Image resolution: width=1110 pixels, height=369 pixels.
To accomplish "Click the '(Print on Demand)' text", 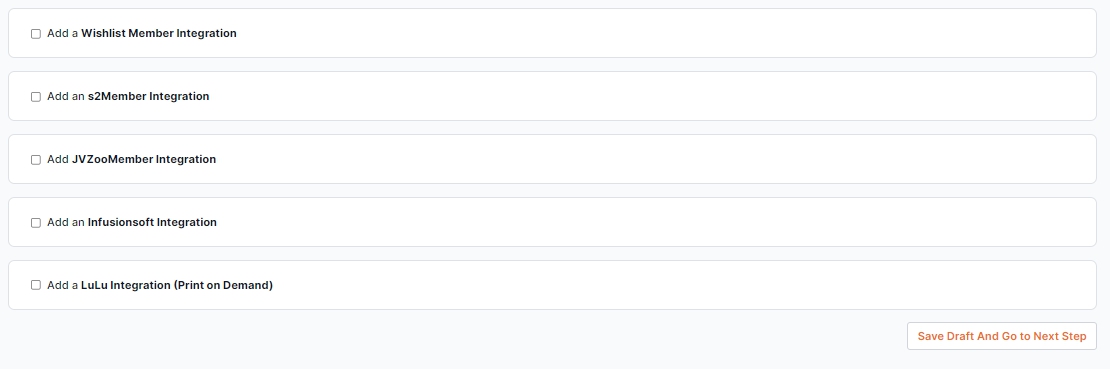I will [x=223, y=285].
